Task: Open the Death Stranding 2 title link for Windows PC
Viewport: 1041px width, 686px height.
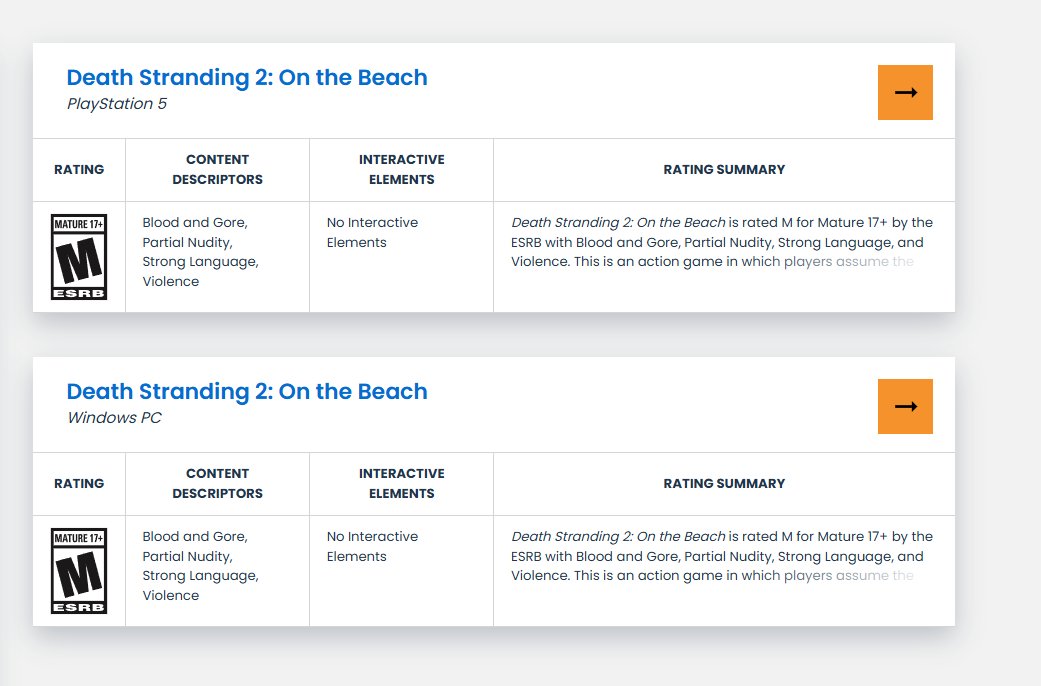Action: (247, 392)
